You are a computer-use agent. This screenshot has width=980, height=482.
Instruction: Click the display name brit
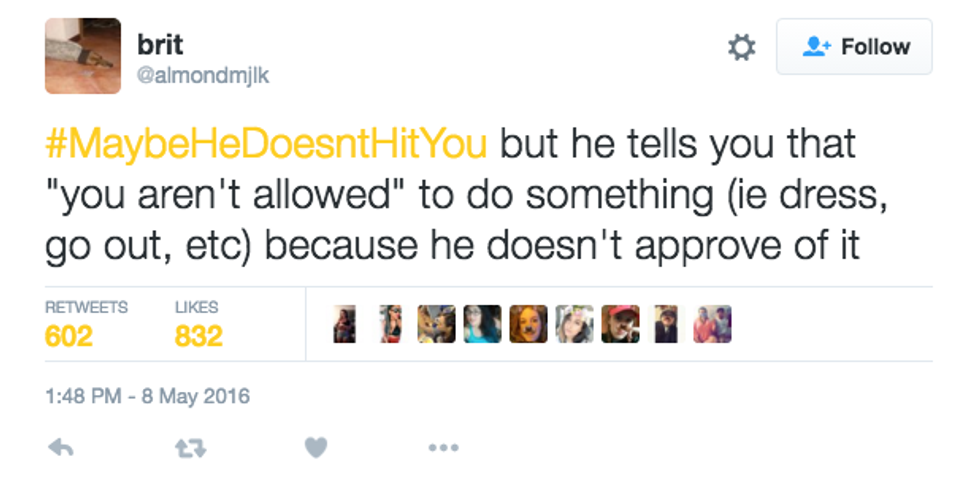pos(160,45)
